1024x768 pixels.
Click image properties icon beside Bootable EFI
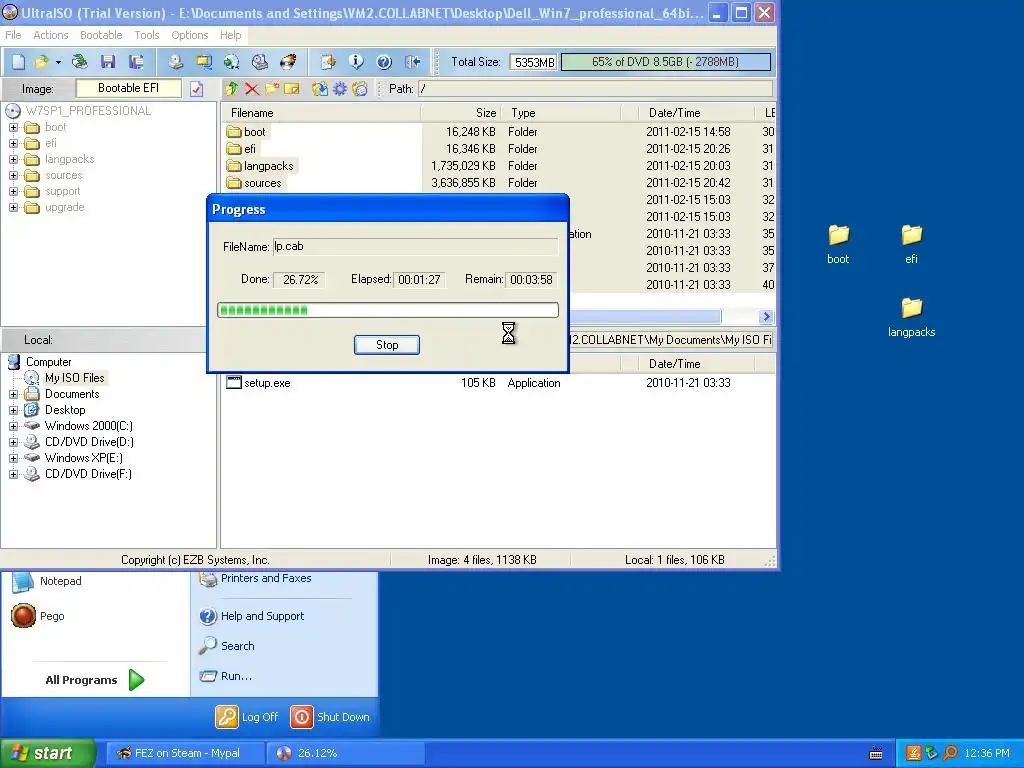[x=197, y=89]
